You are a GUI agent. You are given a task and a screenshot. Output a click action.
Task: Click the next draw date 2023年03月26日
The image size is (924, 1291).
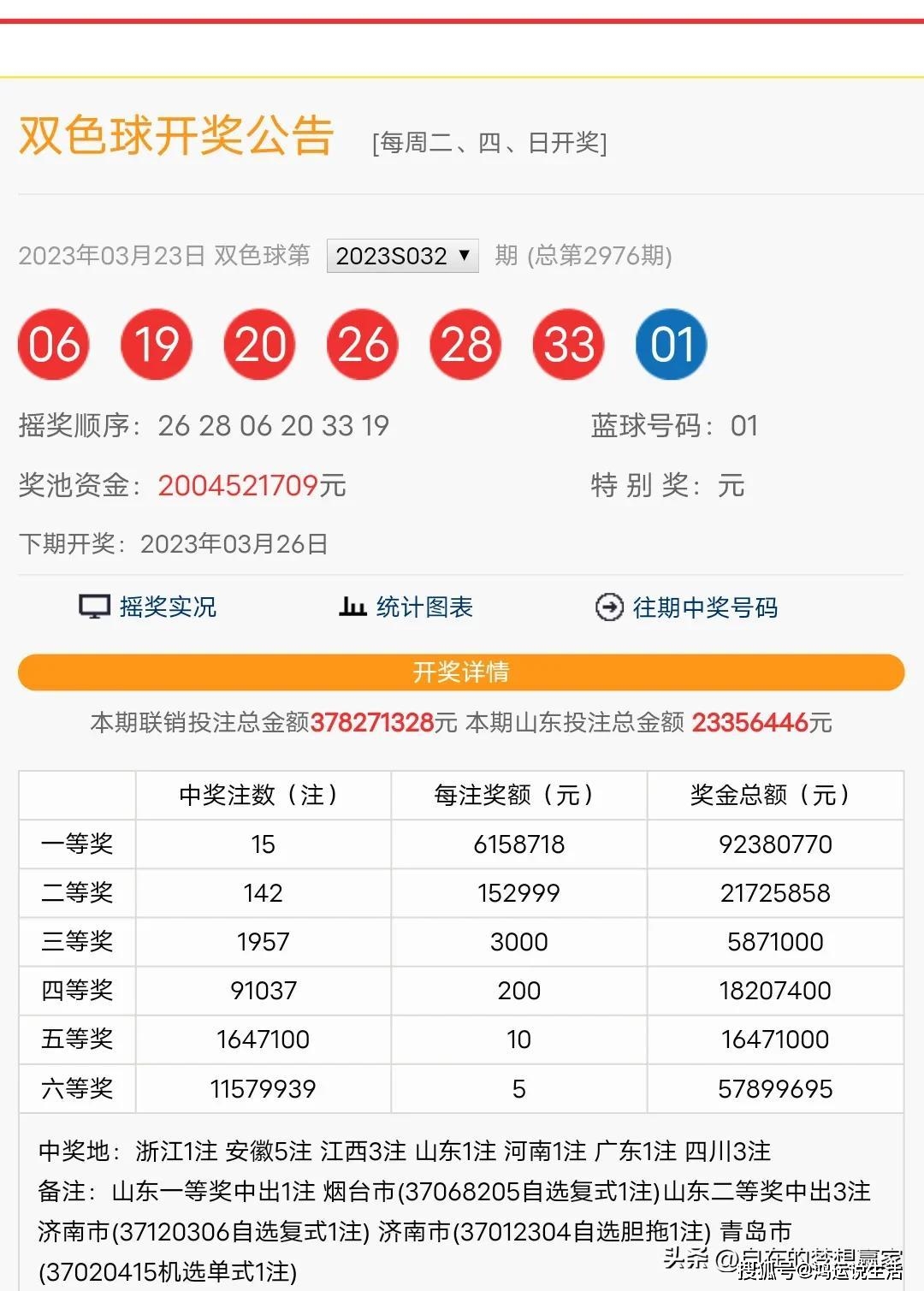(234, 544)
